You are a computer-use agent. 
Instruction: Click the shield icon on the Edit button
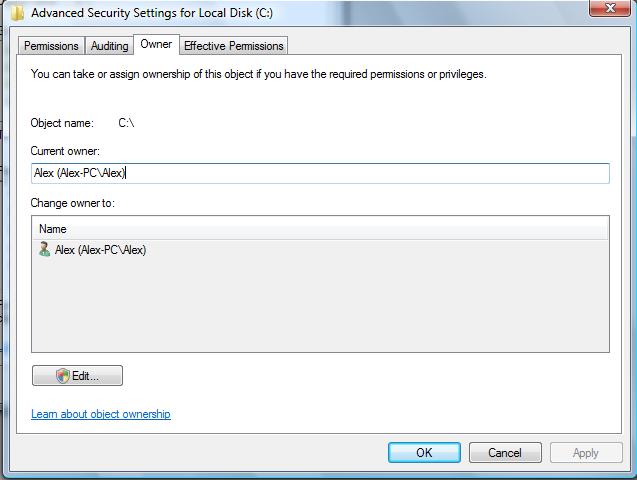[62, 376]
